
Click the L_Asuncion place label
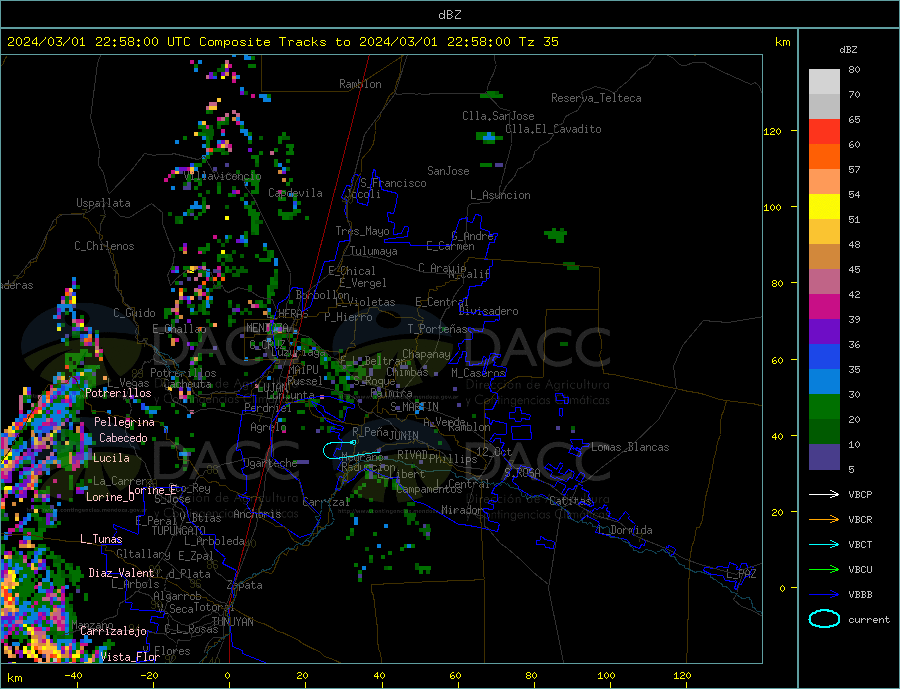(x=501, y=195)
